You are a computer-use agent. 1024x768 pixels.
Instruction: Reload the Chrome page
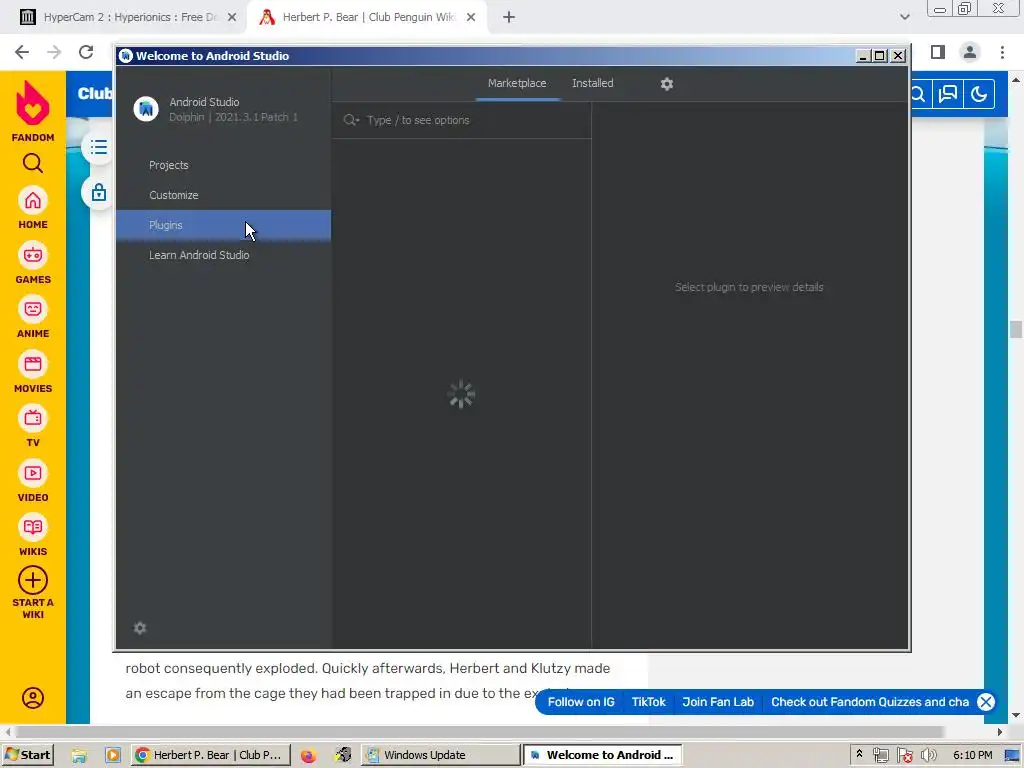(86, 52)
